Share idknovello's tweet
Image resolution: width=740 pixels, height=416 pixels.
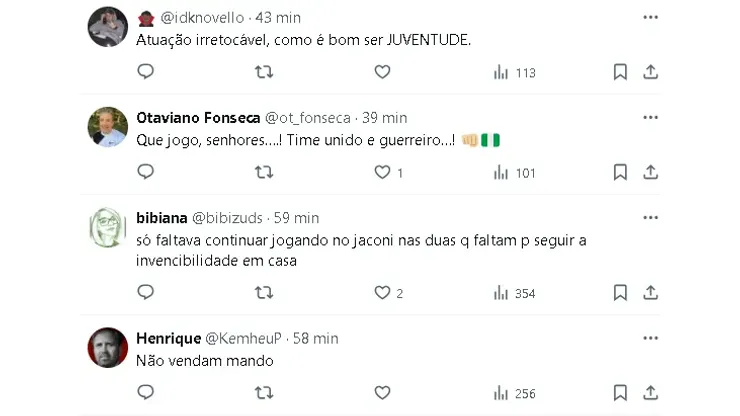click(x=650, y=72)
